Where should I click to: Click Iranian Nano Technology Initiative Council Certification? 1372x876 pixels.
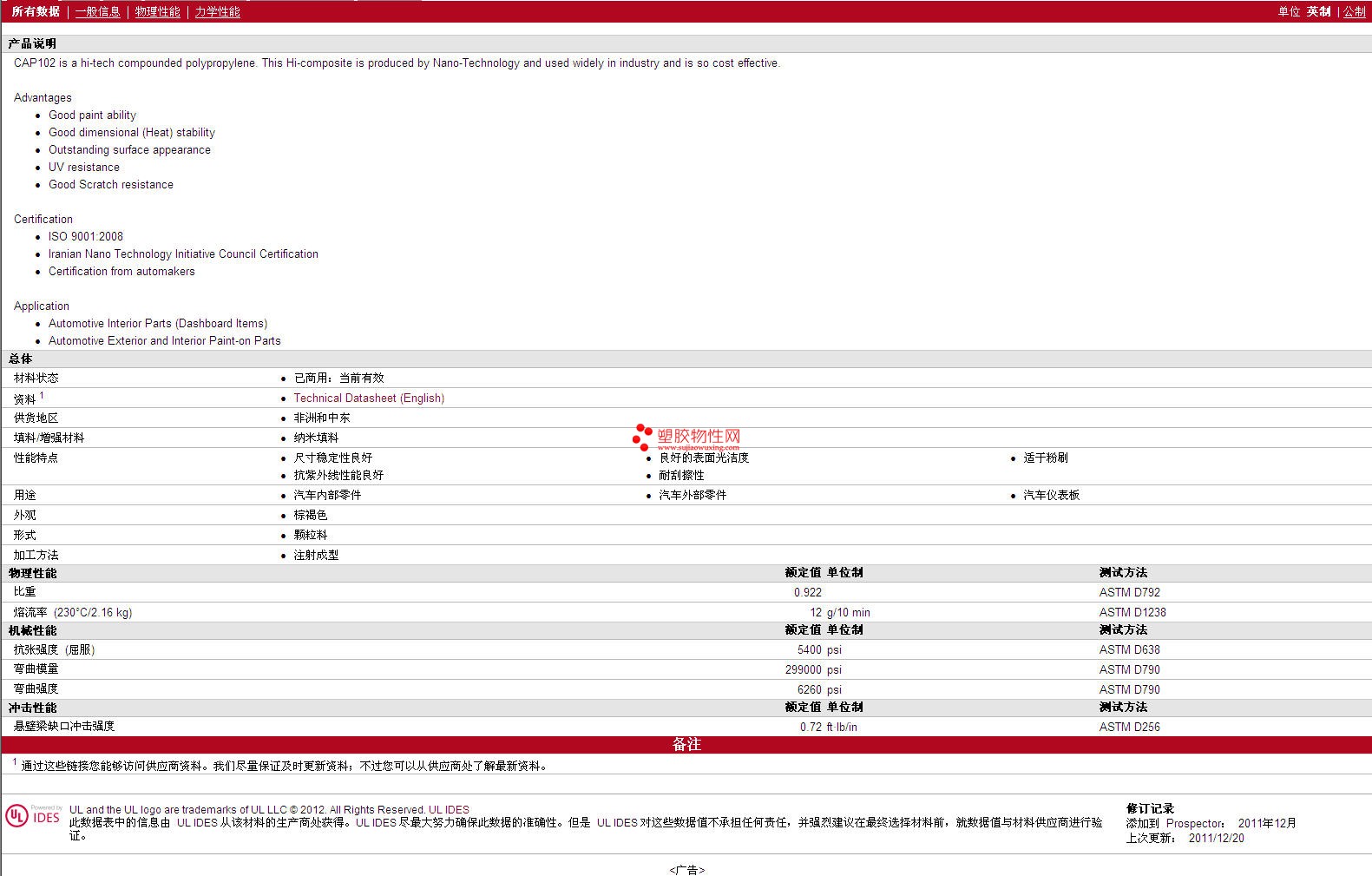tap(183, 254)
